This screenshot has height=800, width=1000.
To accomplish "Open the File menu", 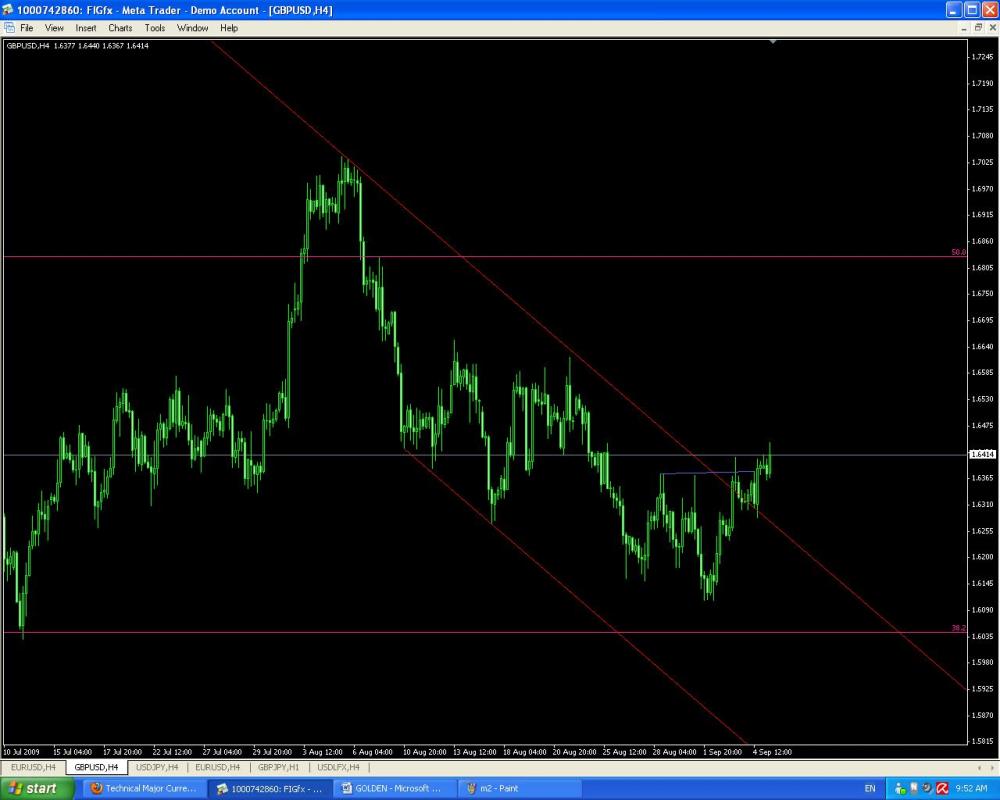I will tap(27, 28).
